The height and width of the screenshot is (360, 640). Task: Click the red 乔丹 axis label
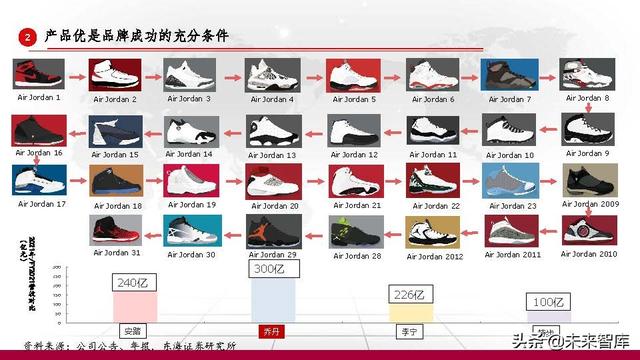(271, 331)
